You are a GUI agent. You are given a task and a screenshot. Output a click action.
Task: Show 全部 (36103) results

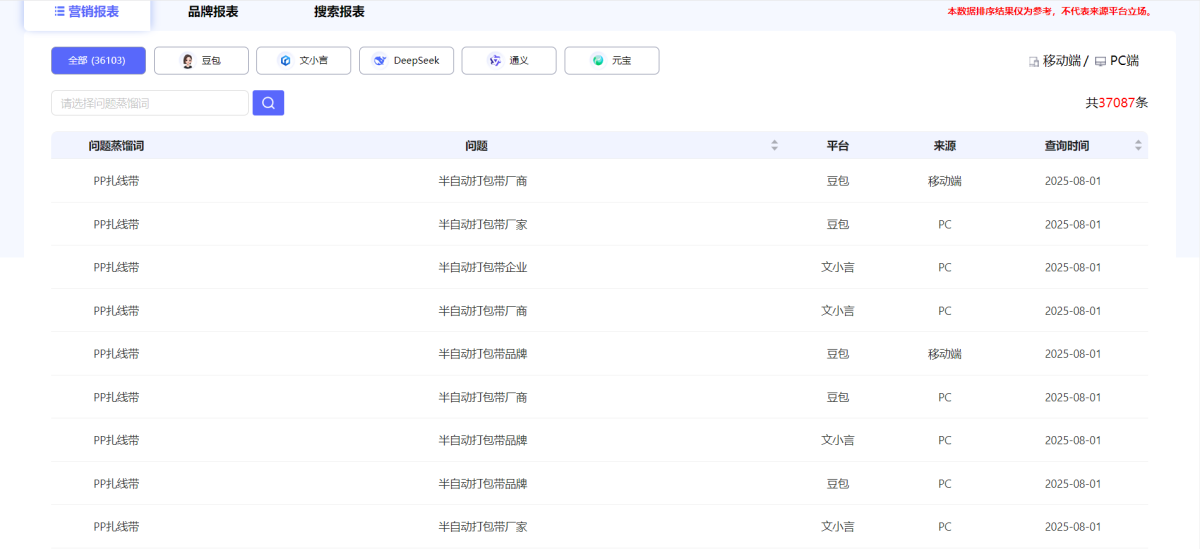98,61
